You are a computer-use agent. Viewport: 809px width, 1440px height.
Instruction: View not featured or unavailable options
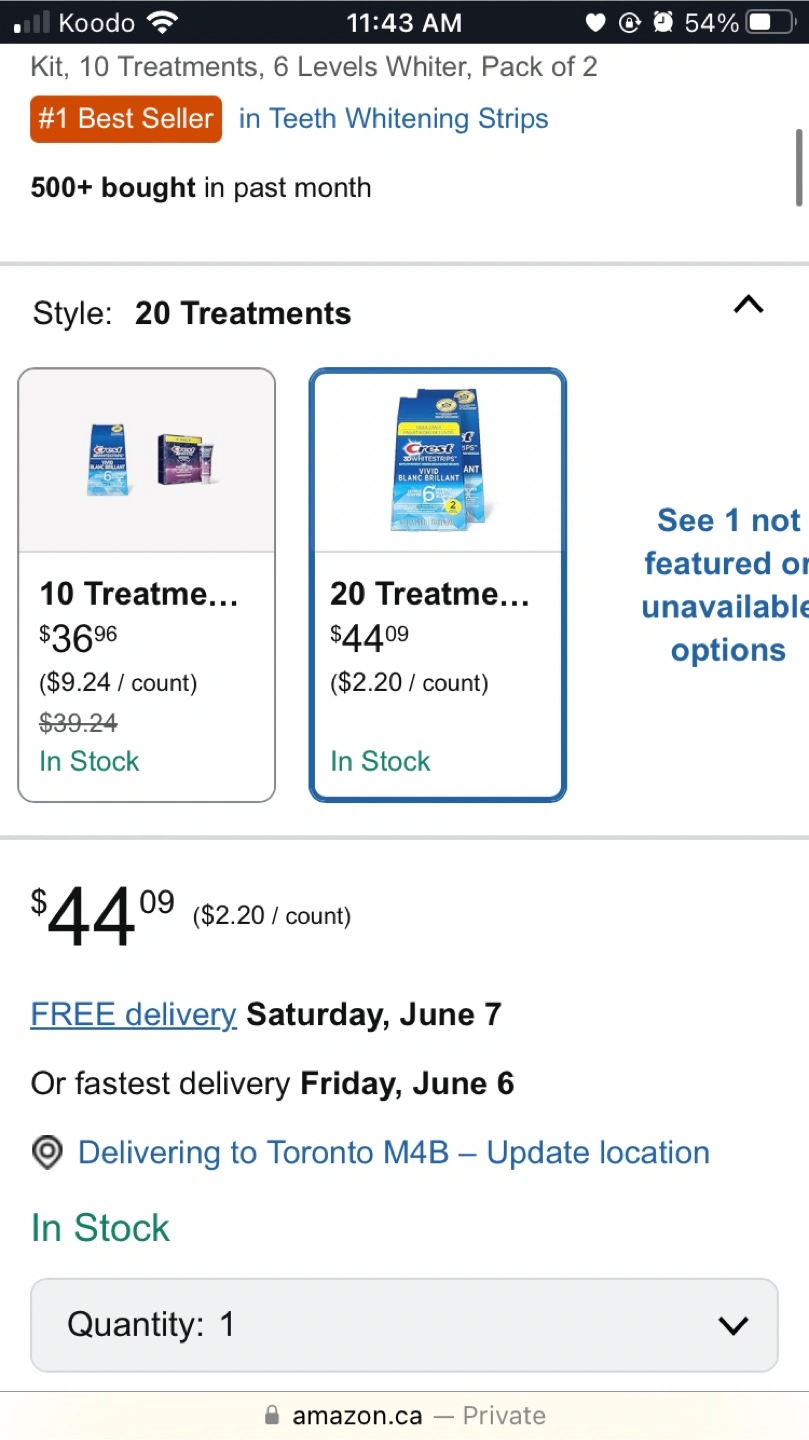[x=727, y=585]
